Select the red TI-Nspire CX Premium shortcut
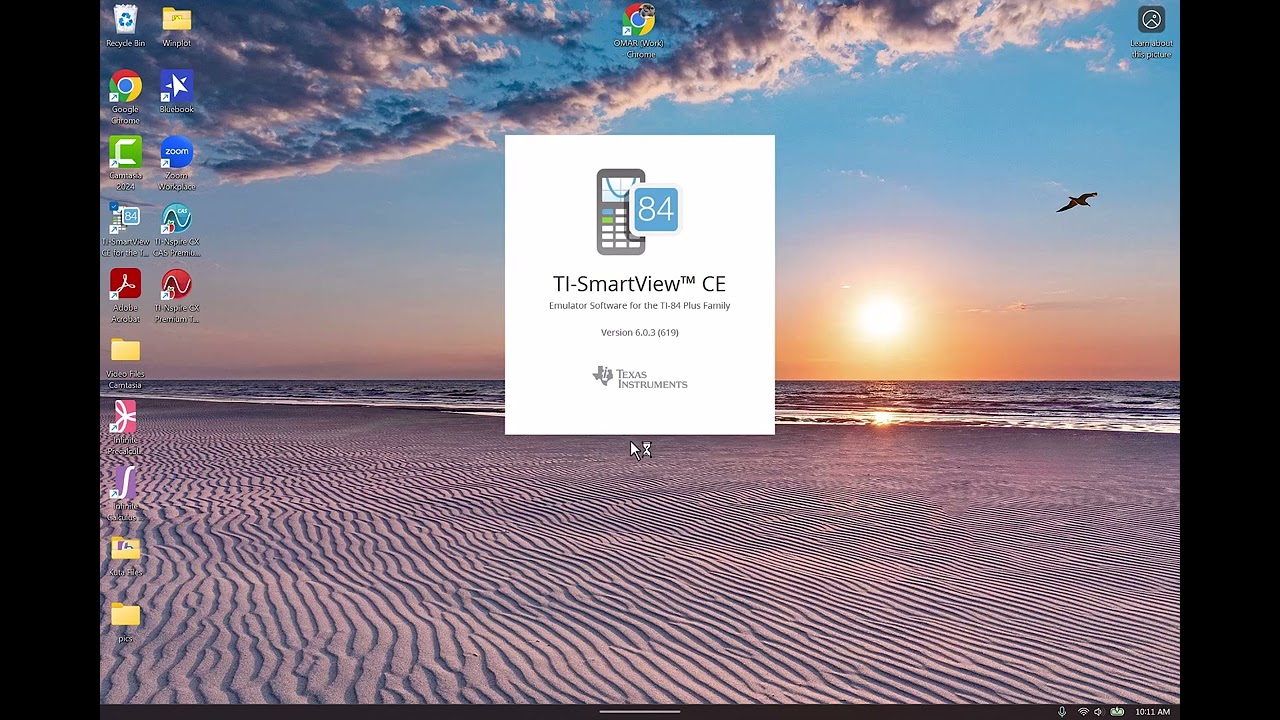Image resolution: width=1280 pixels, height=720 pixels. pyautogui.click(x=176, y=296)
